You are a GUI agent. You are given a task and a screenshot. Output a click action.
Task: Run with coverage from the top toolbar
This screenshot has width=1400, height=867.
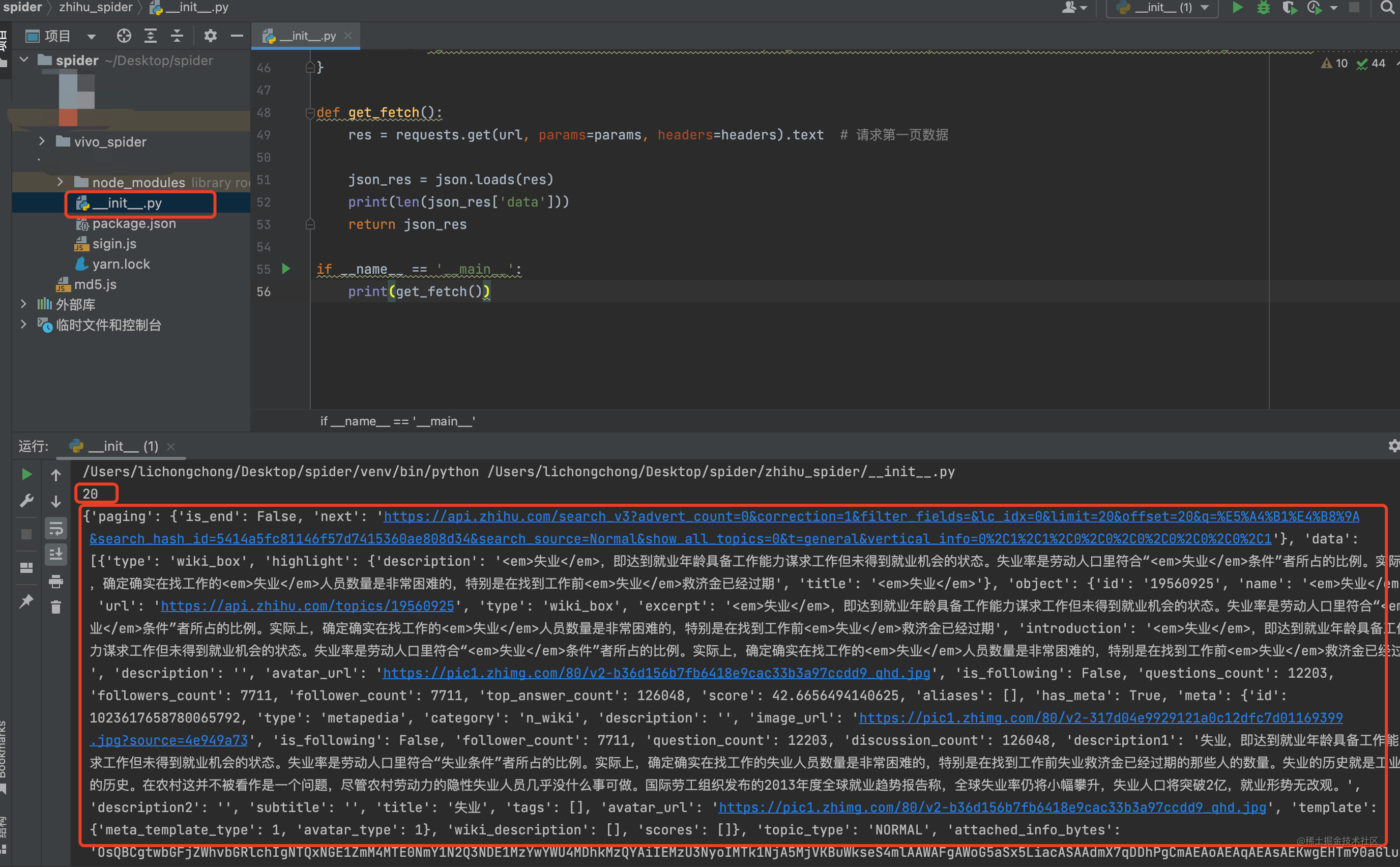[x=1289, y=8]
